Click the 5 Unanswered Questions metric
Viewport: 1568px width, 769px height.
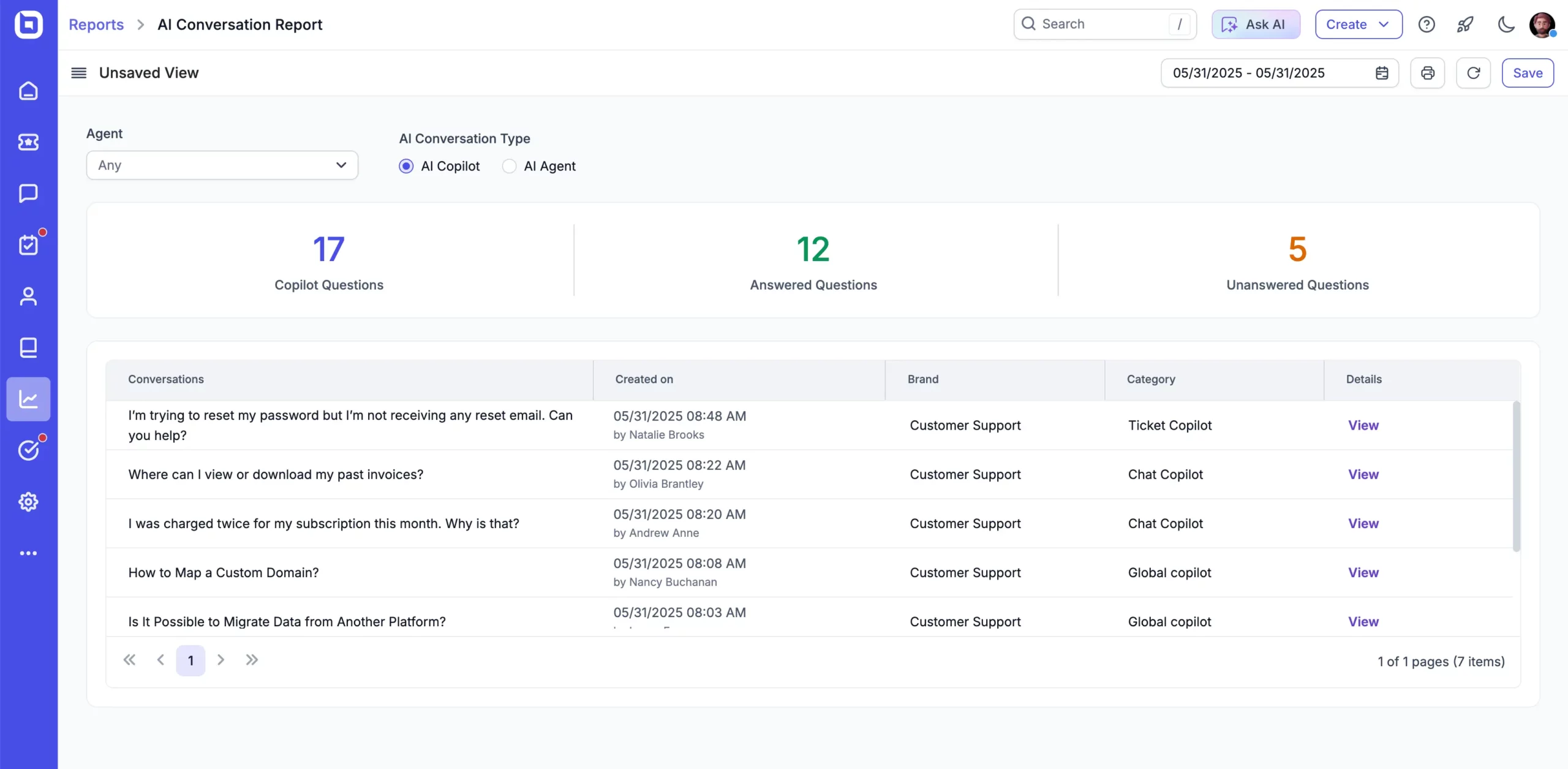point(1297,262)
